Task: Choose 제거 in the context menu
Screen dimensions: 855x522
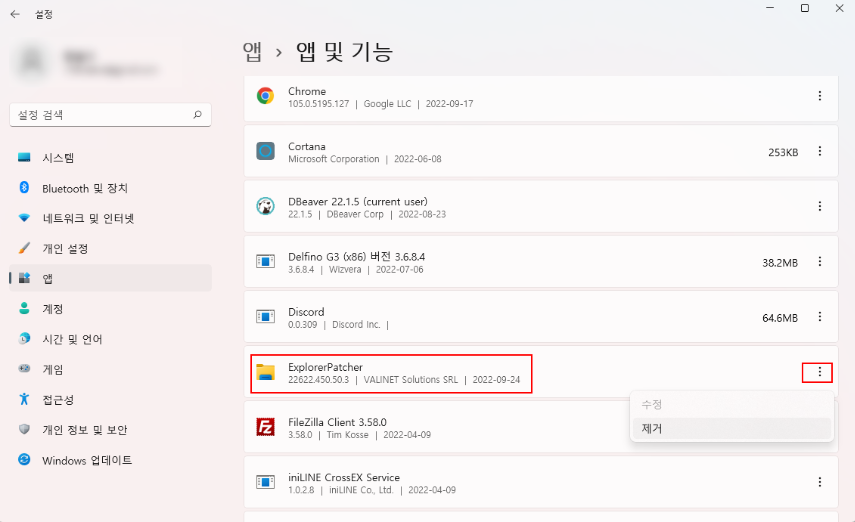Action: (731, 429)
